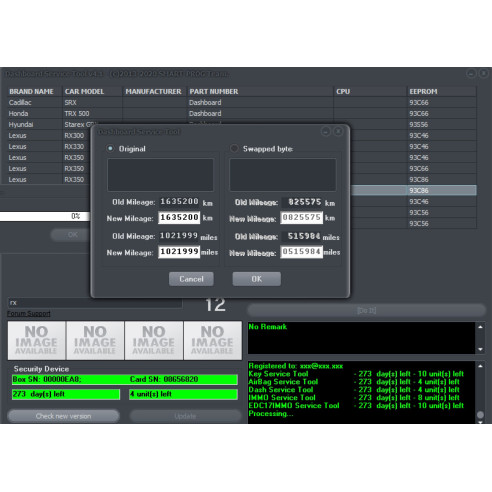Close the Dashboard Service Tool dialog
The width and height of the screenshot is (492, 492).
(338, 132)
